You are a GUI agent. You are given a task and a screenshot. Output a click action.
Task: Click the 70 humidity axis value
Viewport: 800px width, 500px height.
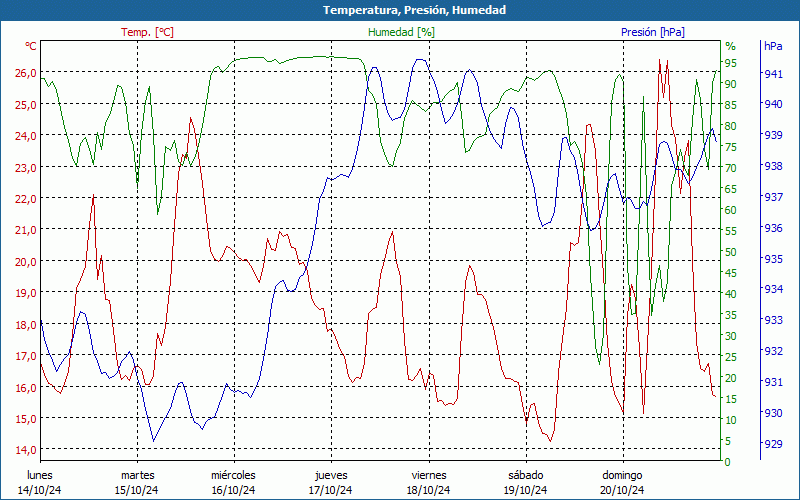pos(731,168)
